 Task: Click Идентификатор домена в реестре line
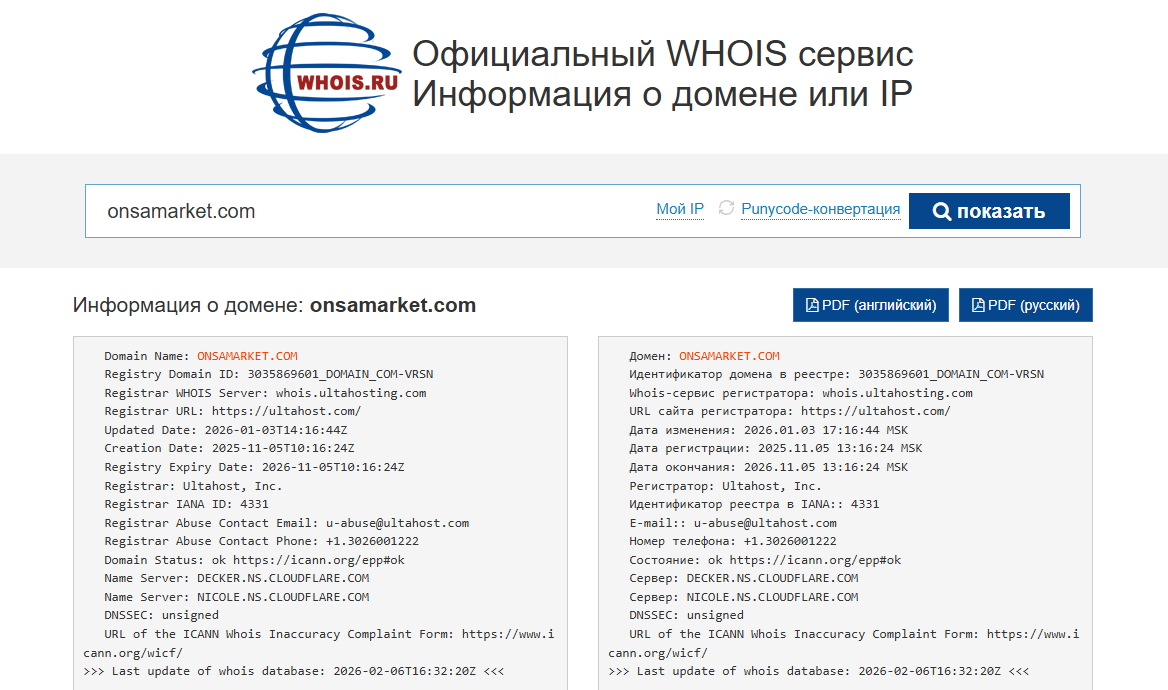(837, 374)
